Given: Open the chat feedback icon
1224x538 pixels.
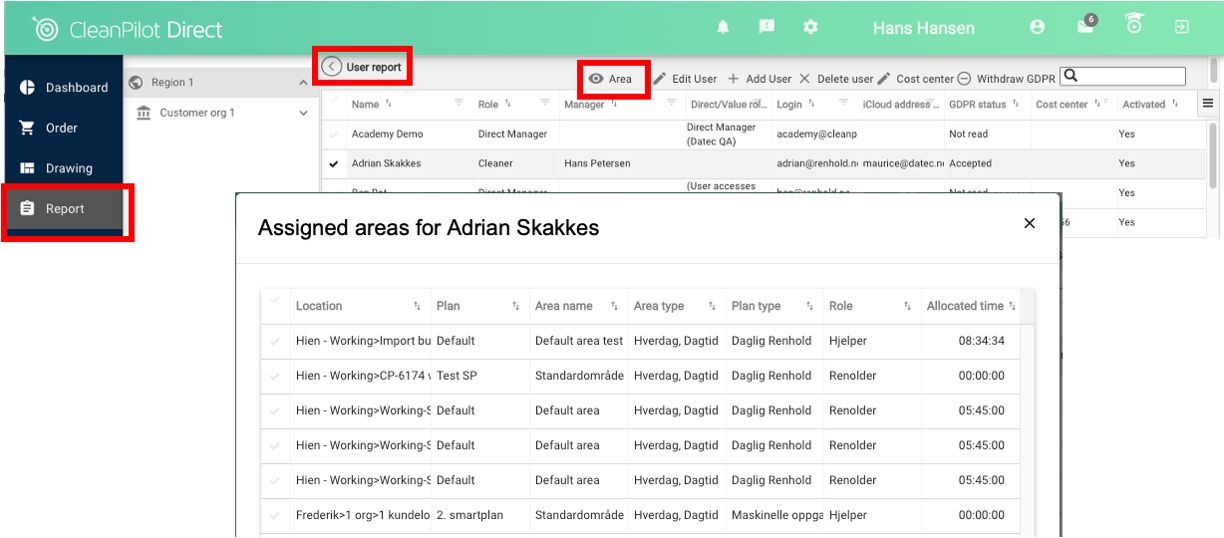Looking at the screenshot, I should 767,27.
